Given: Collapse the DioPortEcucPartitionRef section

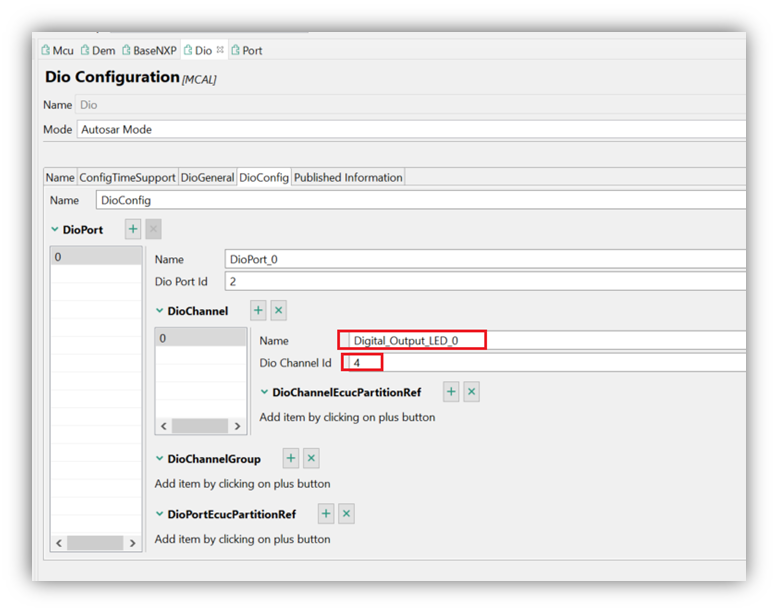Looking at the screenshot, I should (159, 514).
